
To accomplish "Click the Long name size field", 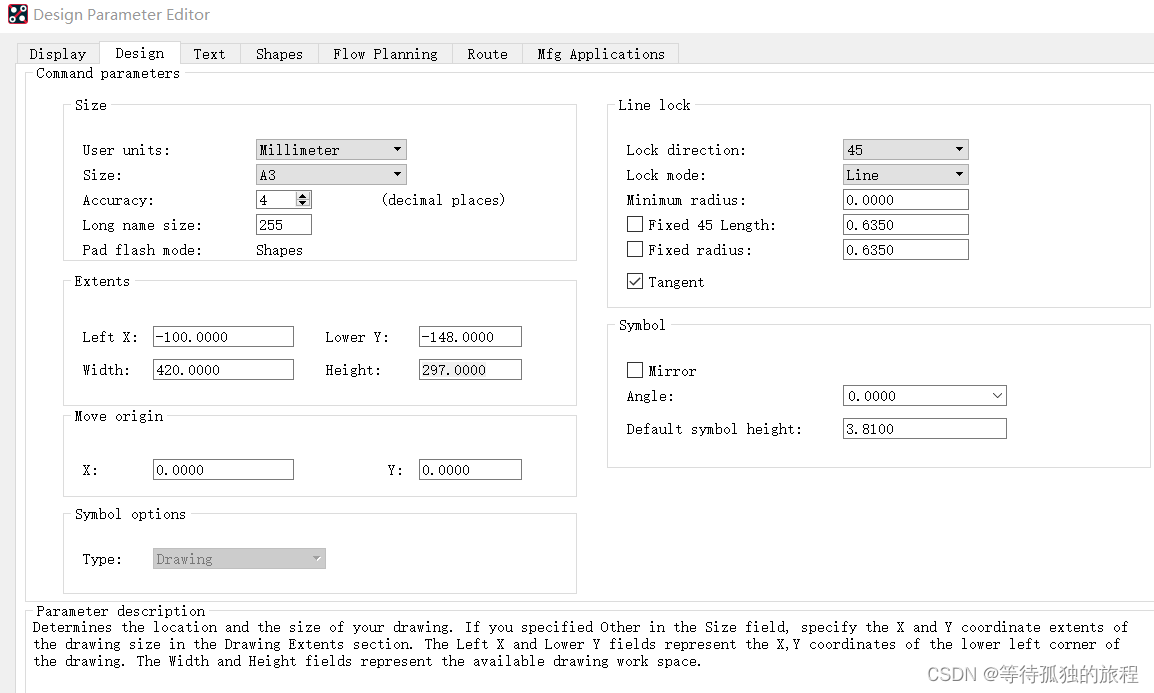I will (x=283, y=225).
